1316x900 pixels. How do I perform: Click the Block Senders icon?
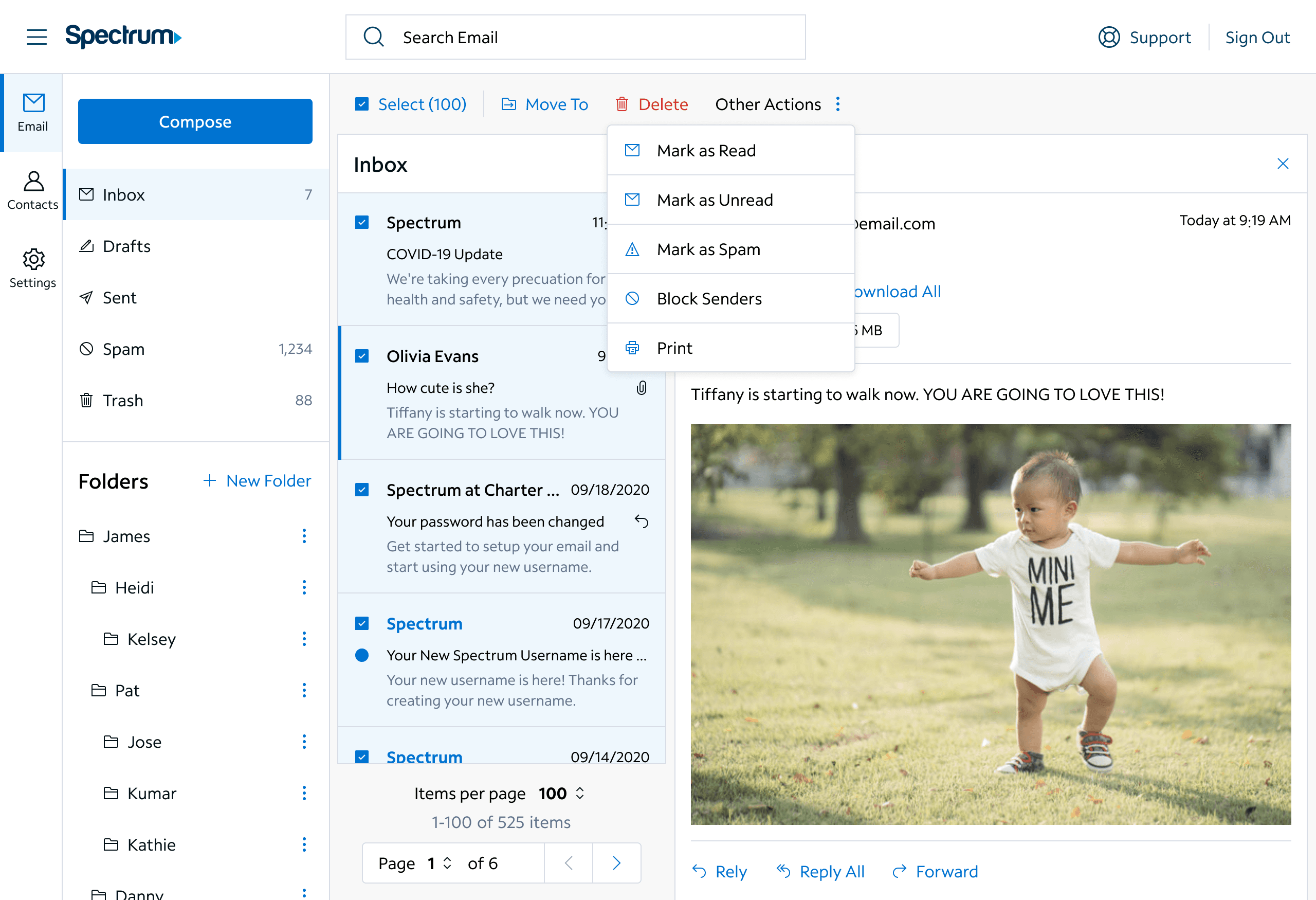(632, 298)
